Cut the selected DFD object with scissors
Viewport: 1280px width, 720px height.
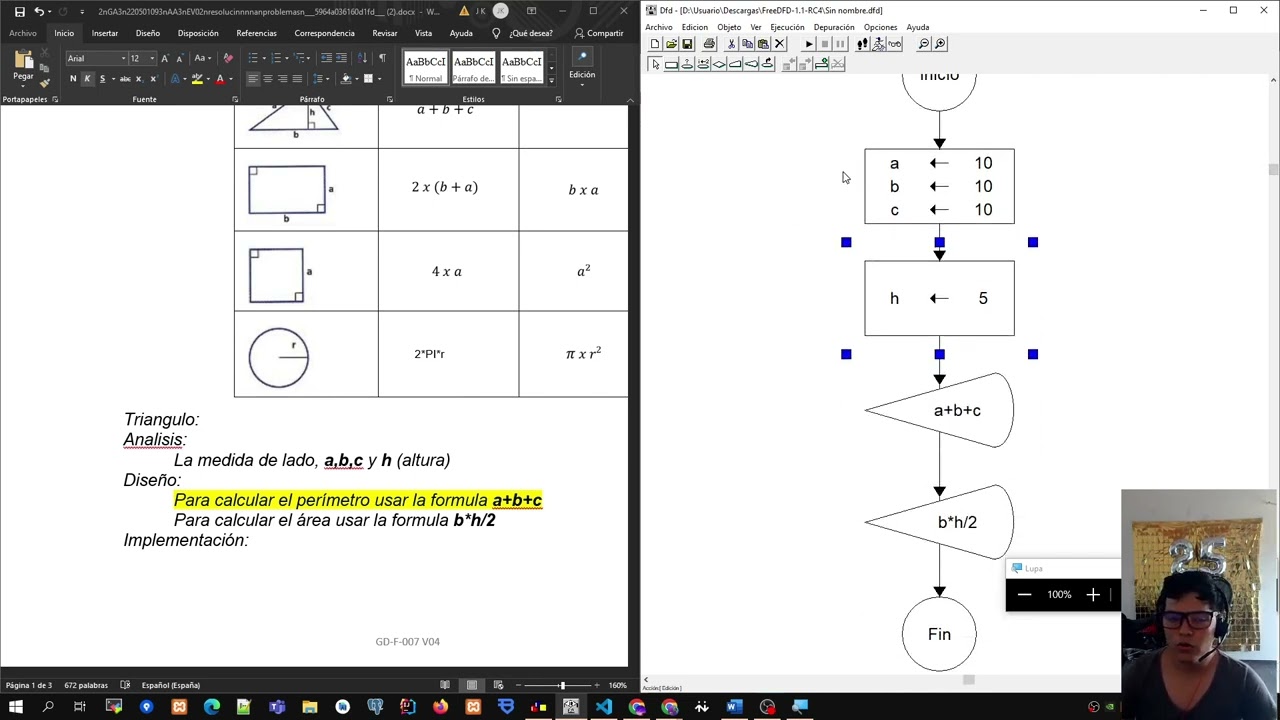(731, 44)
